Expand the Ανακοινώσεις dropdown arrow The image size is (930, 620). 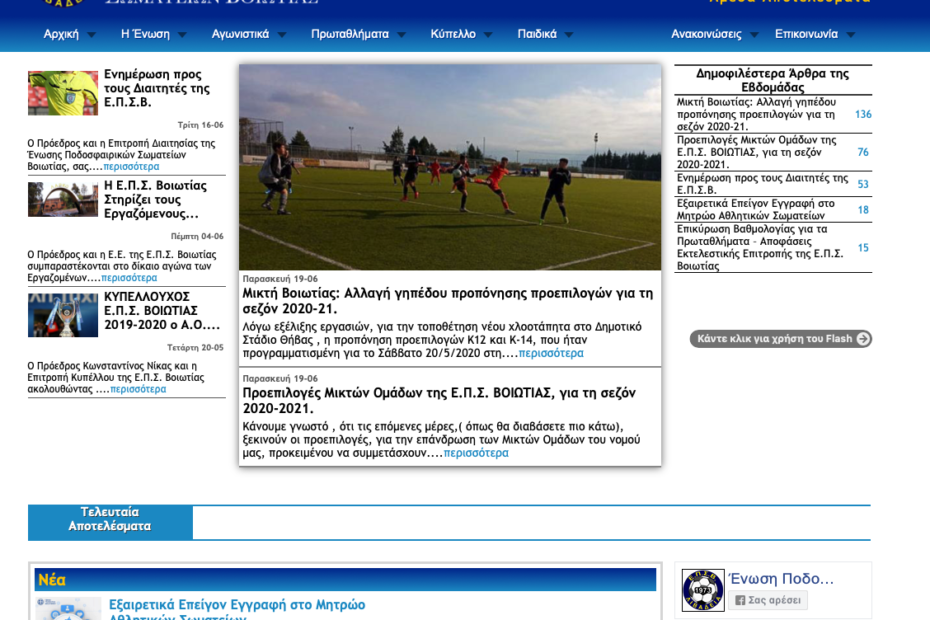pyautogui.click(x=754, y=35)
